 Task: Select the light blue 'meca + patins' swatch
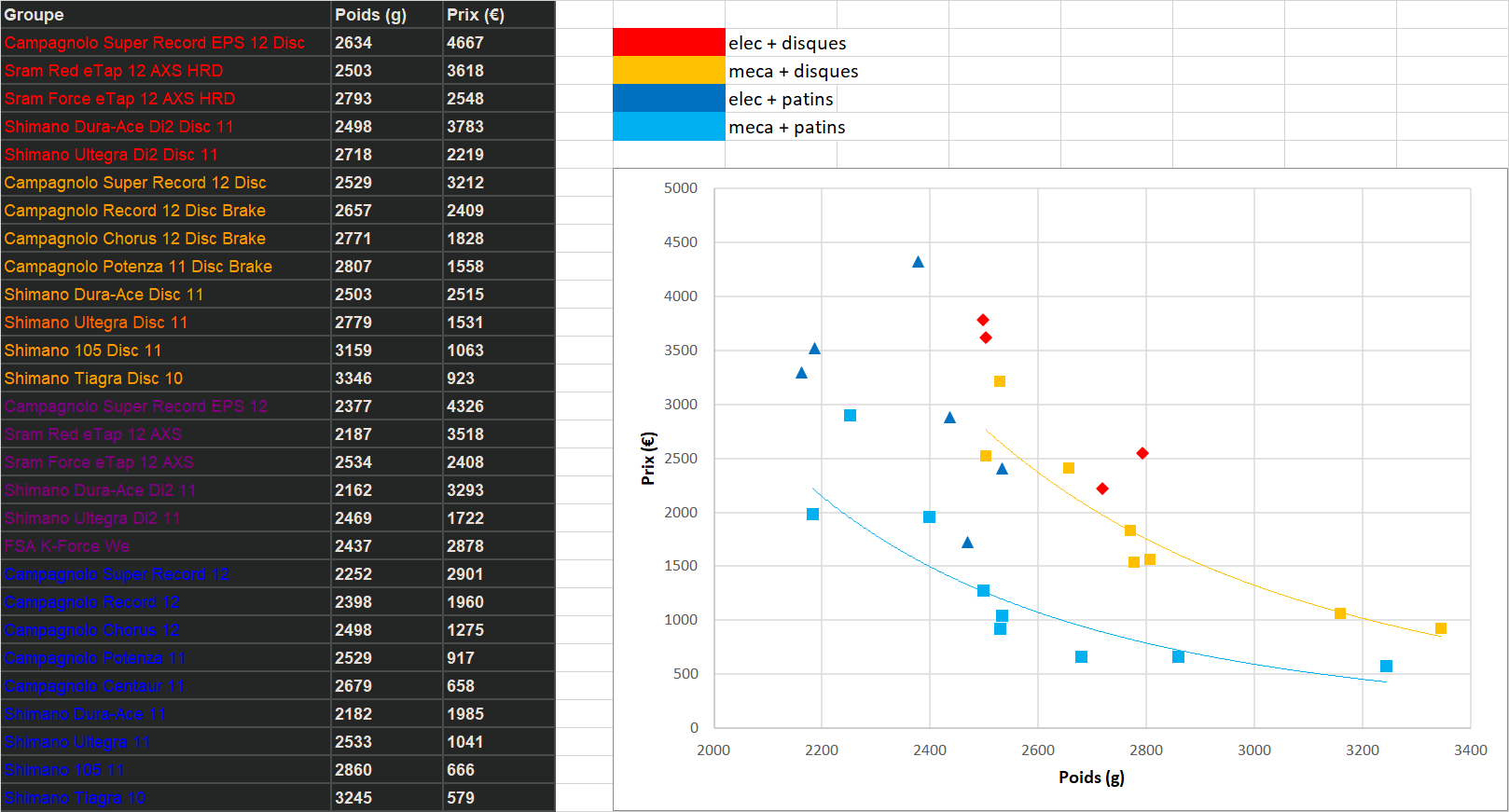point(668,127)
